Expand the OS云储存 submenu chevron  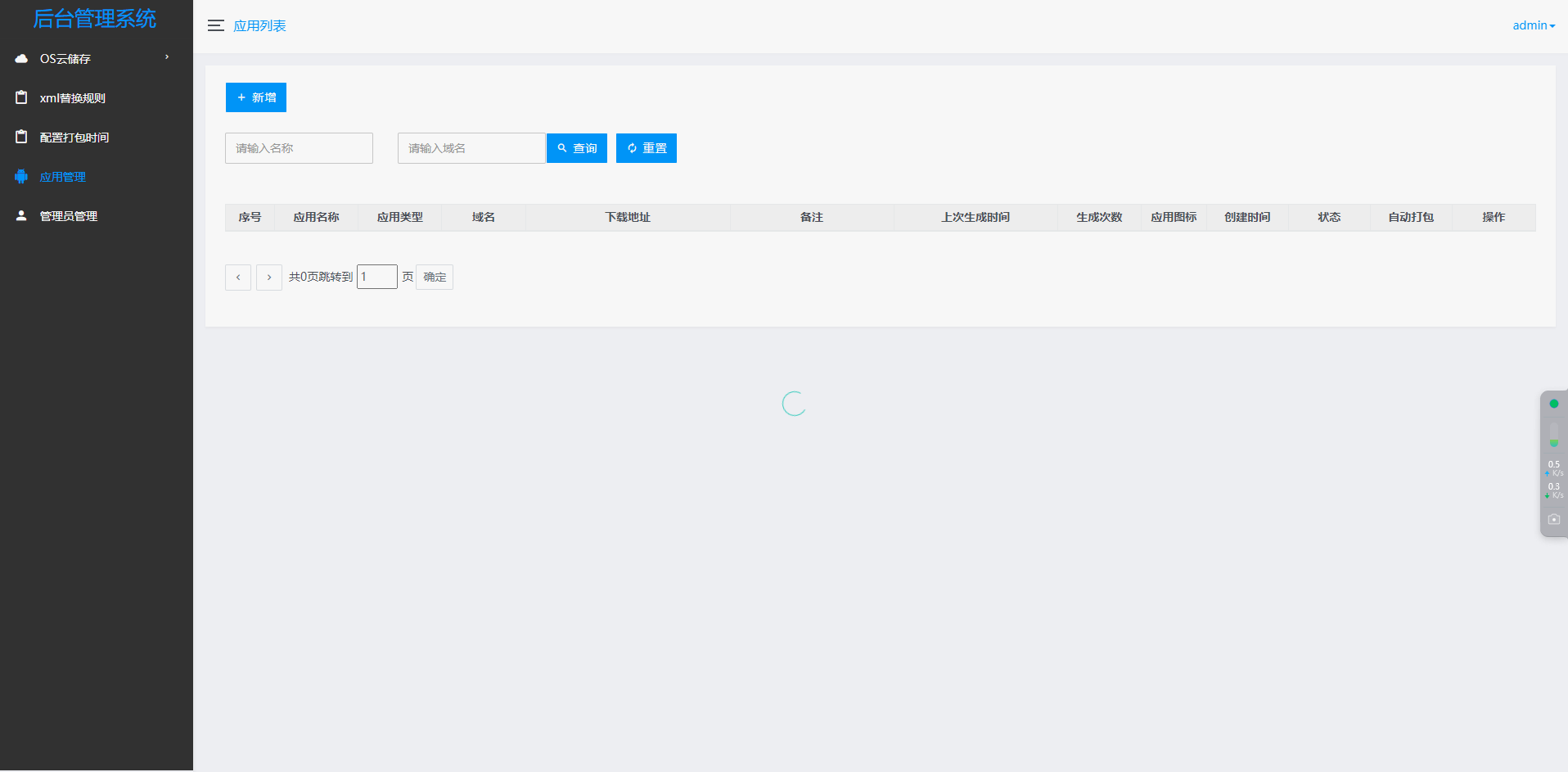tap(166, 58)
